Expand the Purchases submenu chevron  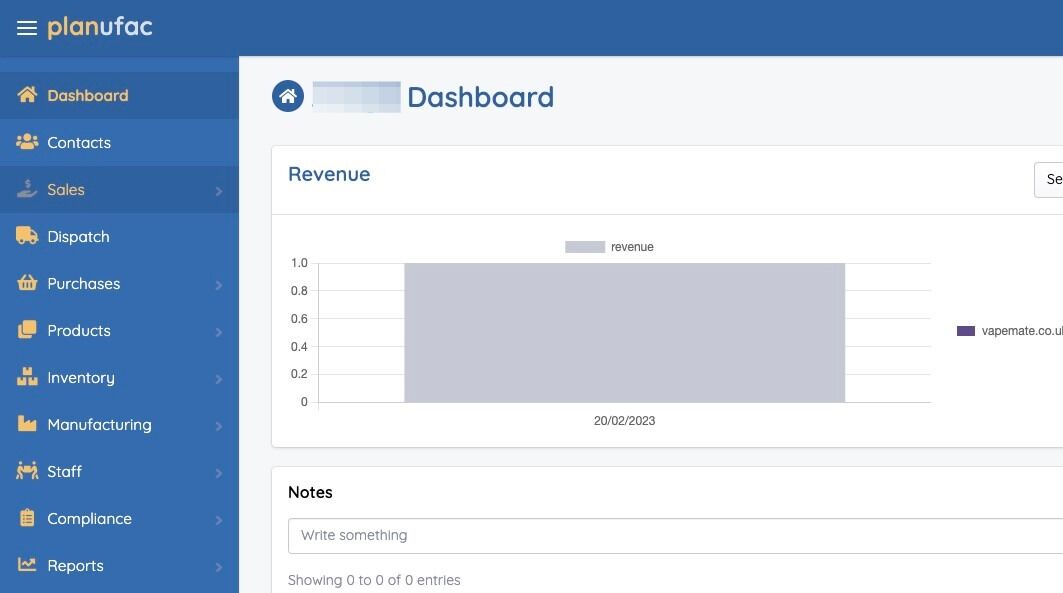(219, 285)
